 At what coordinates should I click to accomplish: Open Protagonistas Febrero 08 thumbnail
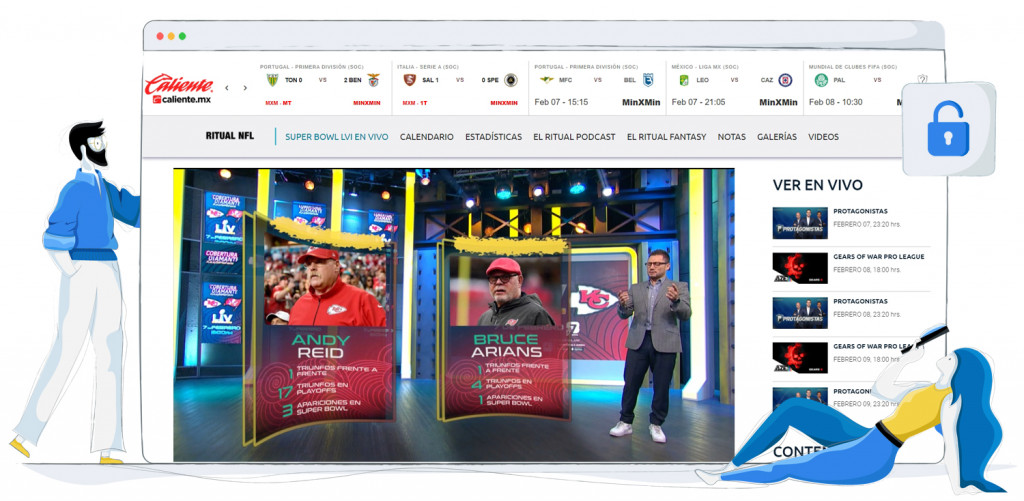click(x=800, y=313)
